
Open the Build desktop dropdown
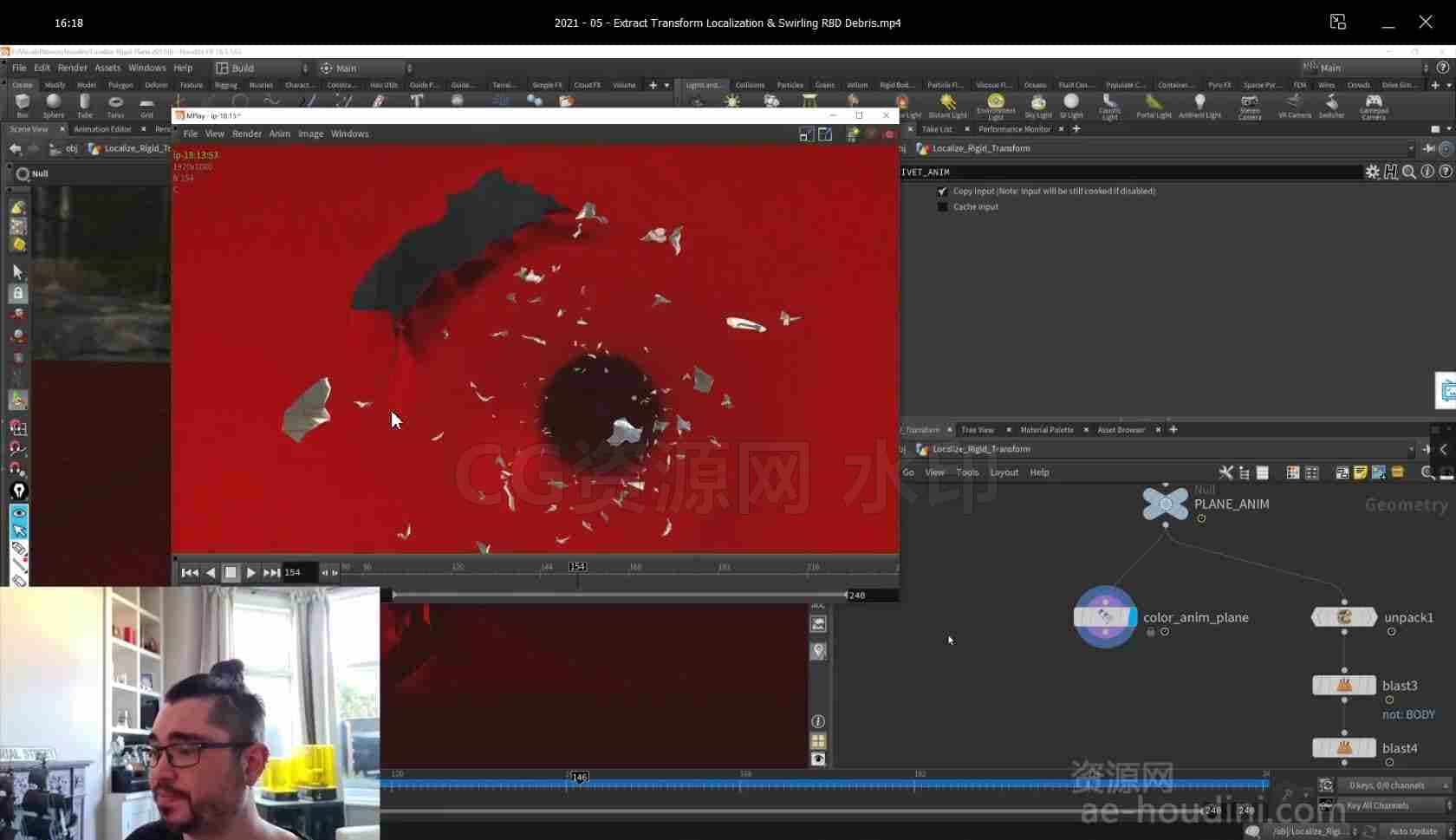tap(262, 68)
